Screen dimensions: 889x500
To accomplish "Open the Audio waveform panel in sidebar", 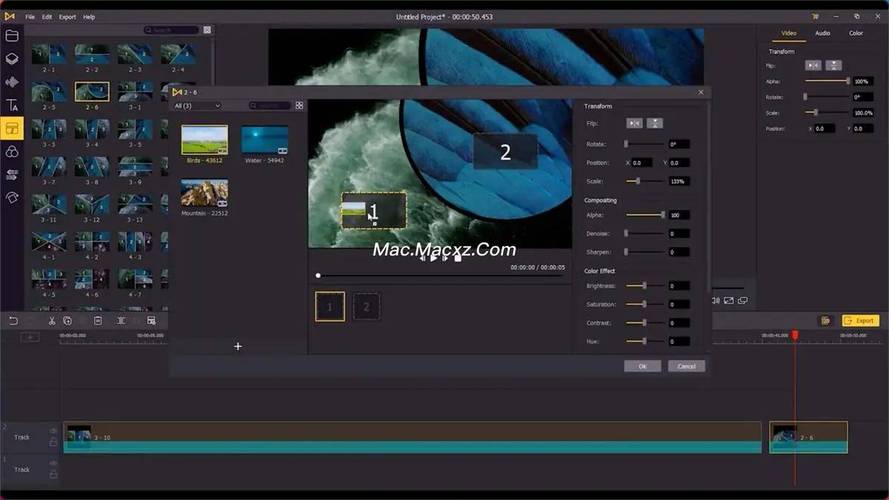I will click(12, 82).
